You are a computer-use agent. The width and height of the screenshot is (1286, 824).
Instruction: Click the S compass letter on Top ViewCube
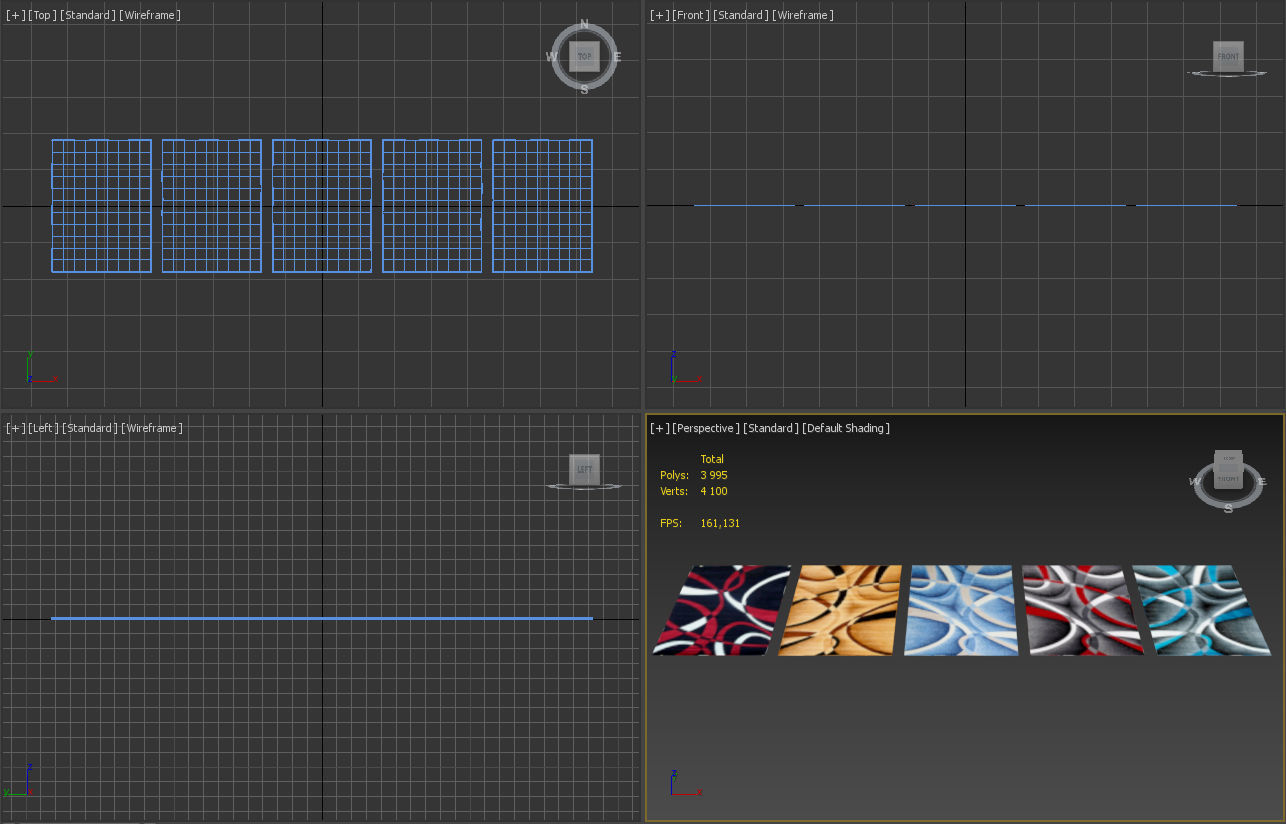(584, 89)
